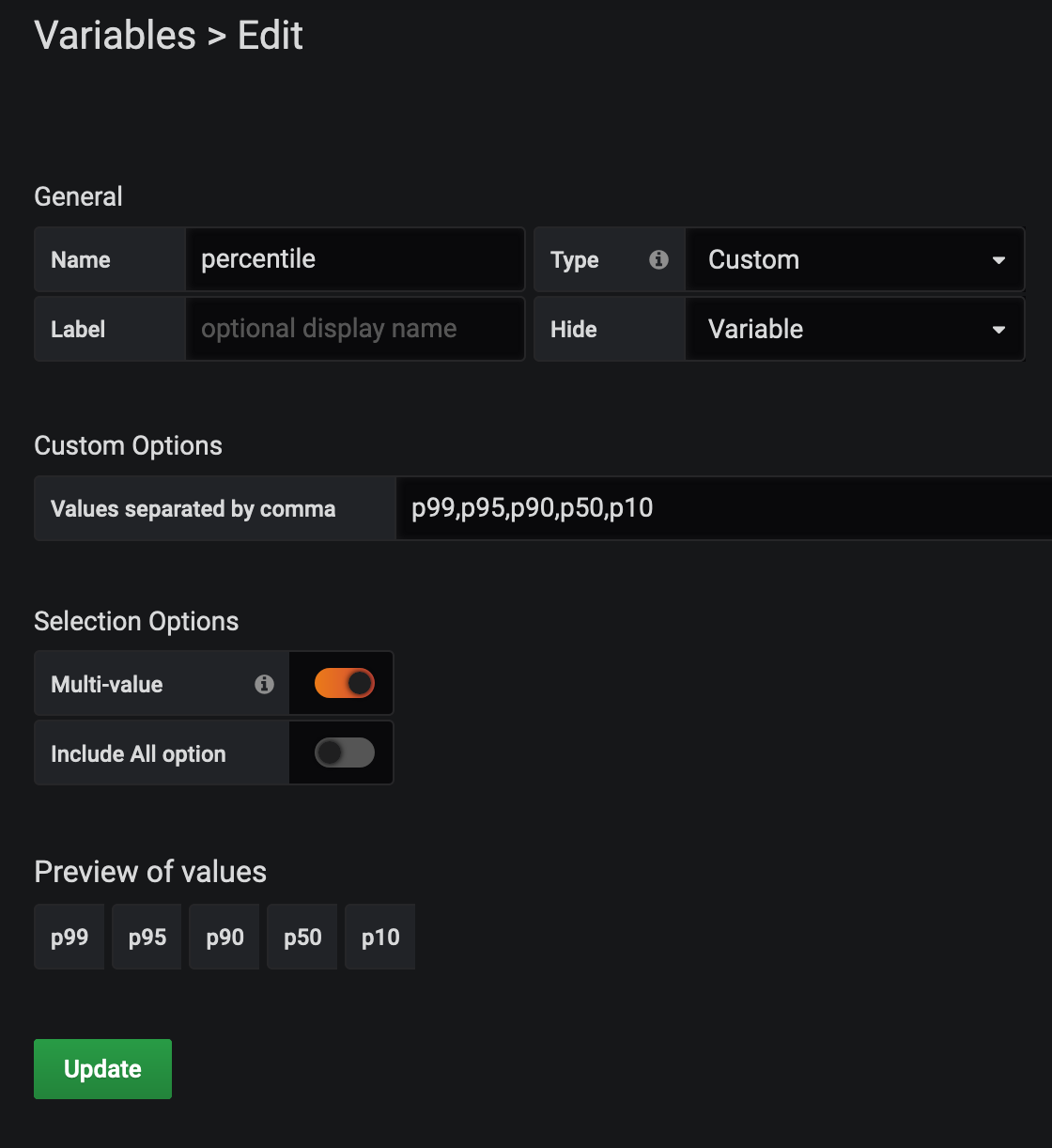Click the Multi-value info icon
The image size is (1052, 1148).
266,683
